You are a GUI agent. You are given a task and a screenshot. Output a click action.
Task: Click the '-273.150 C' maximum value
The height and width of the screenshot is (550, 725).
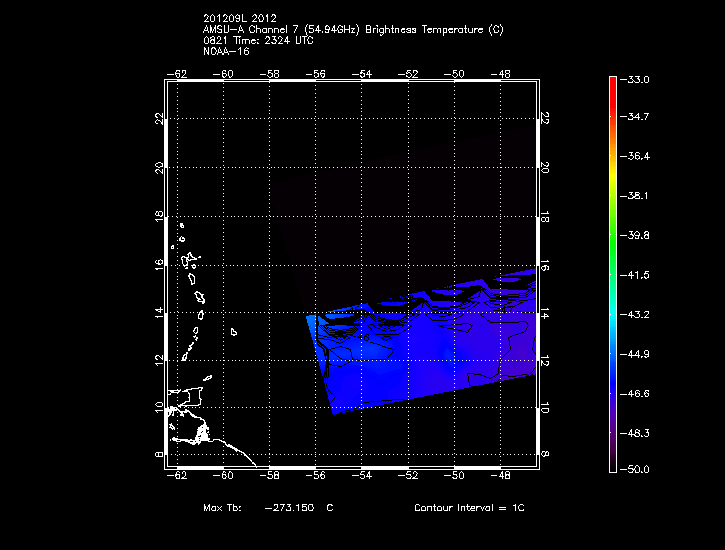pos(299,508)
